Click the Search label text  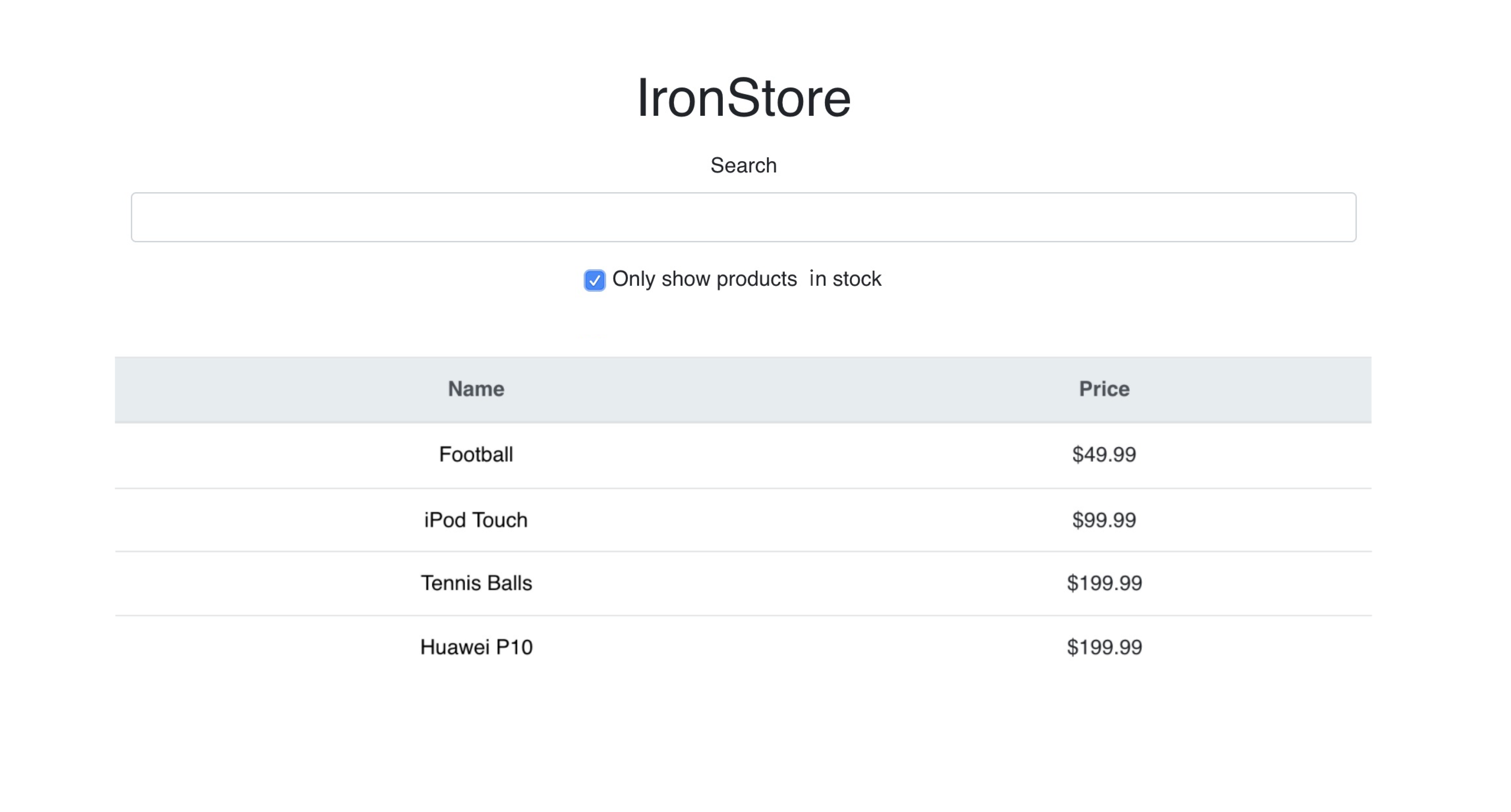[743, 165]
